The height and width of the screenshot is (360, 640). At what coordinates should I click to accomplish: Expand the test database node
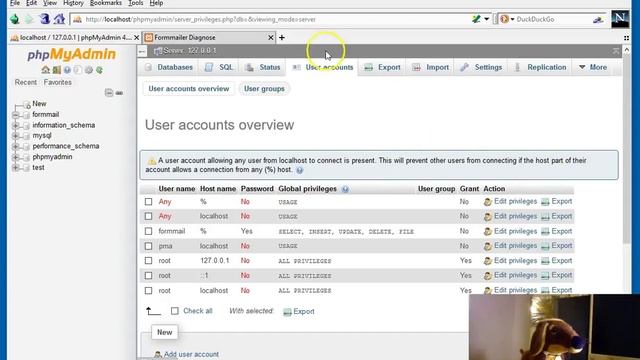click(16, 167)
